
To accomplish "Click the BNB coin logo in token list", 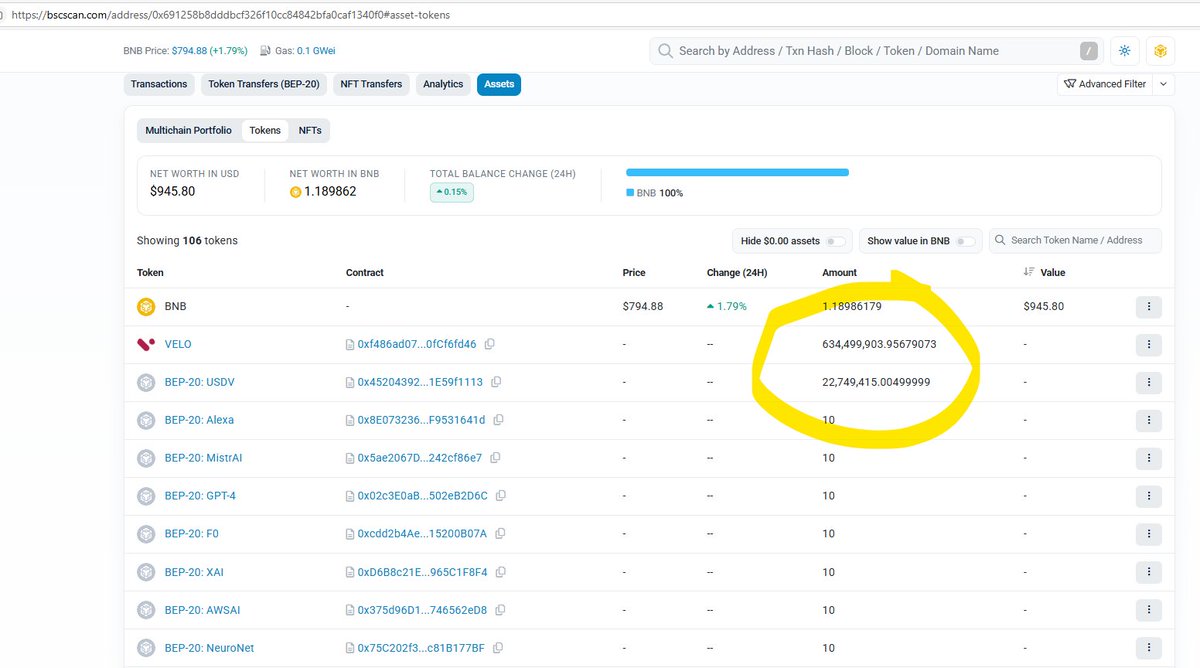I will point(146,306).
